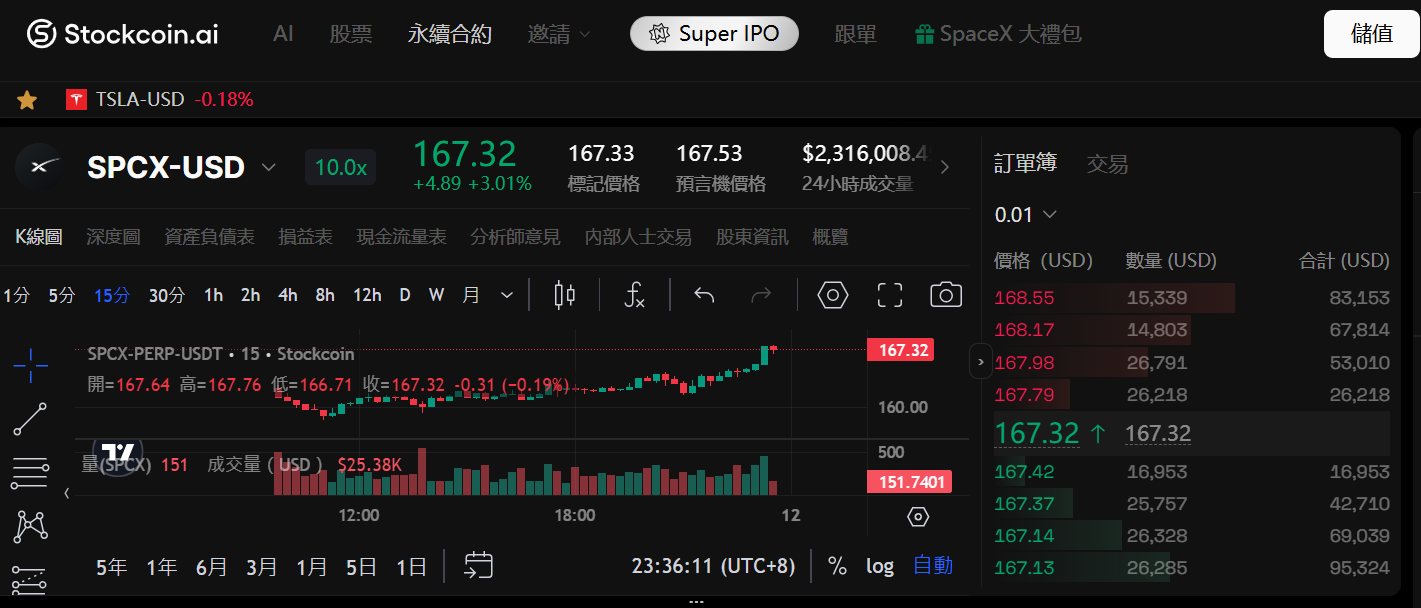Collapse the order book side panel arrow
This screenshot has width=1421, height=608.
(x=980, y=361)
